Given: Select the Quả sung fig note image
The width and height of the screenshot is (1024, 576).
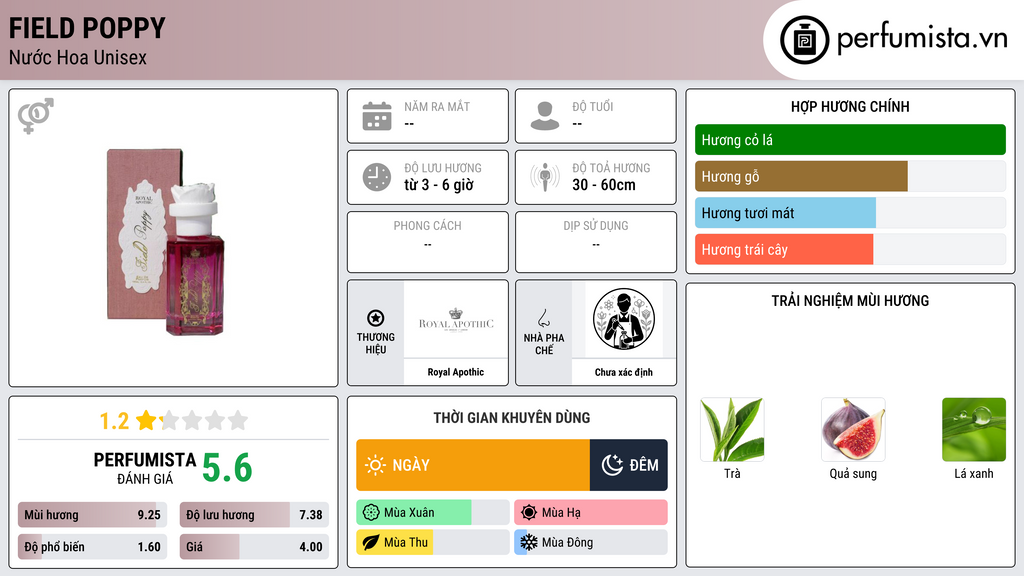Looking at the screenshot, I should coord(853,430).
